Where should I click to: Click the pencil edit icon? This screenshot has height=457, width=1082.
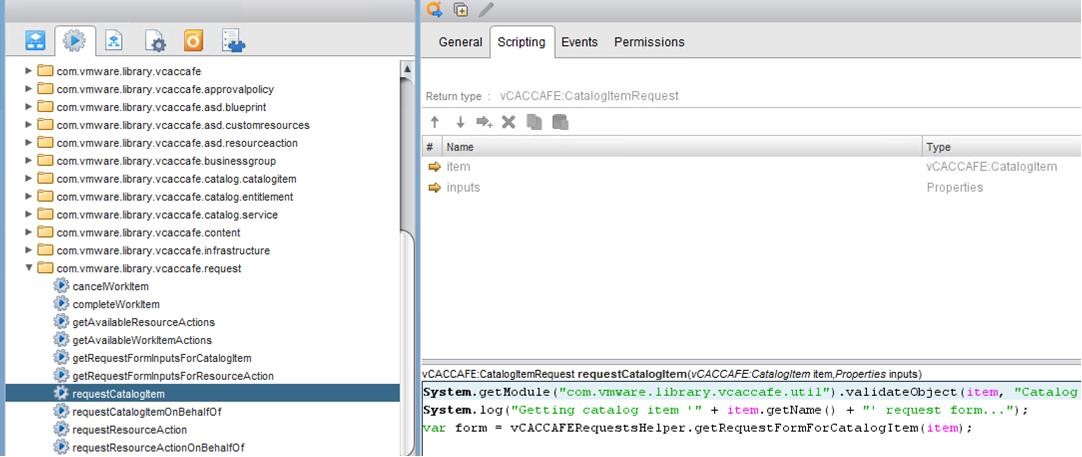[x=486, y=10]
